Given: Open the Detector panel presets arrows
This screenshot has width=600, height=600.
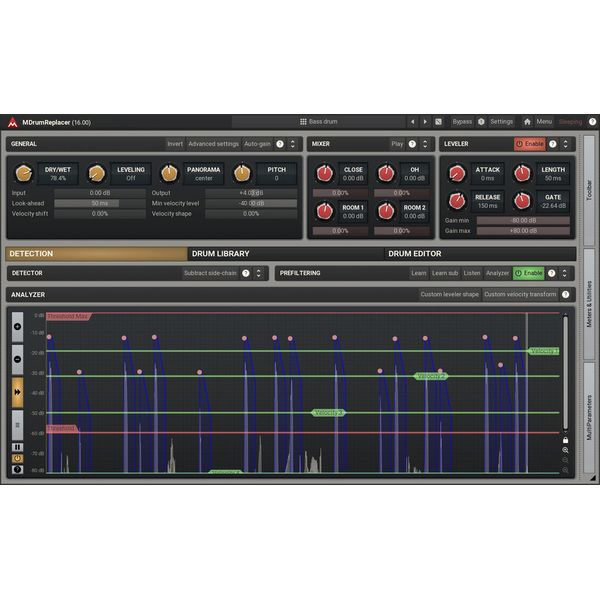Looking at the screenshot, I should pyautogui.click(x=258, y=273).
